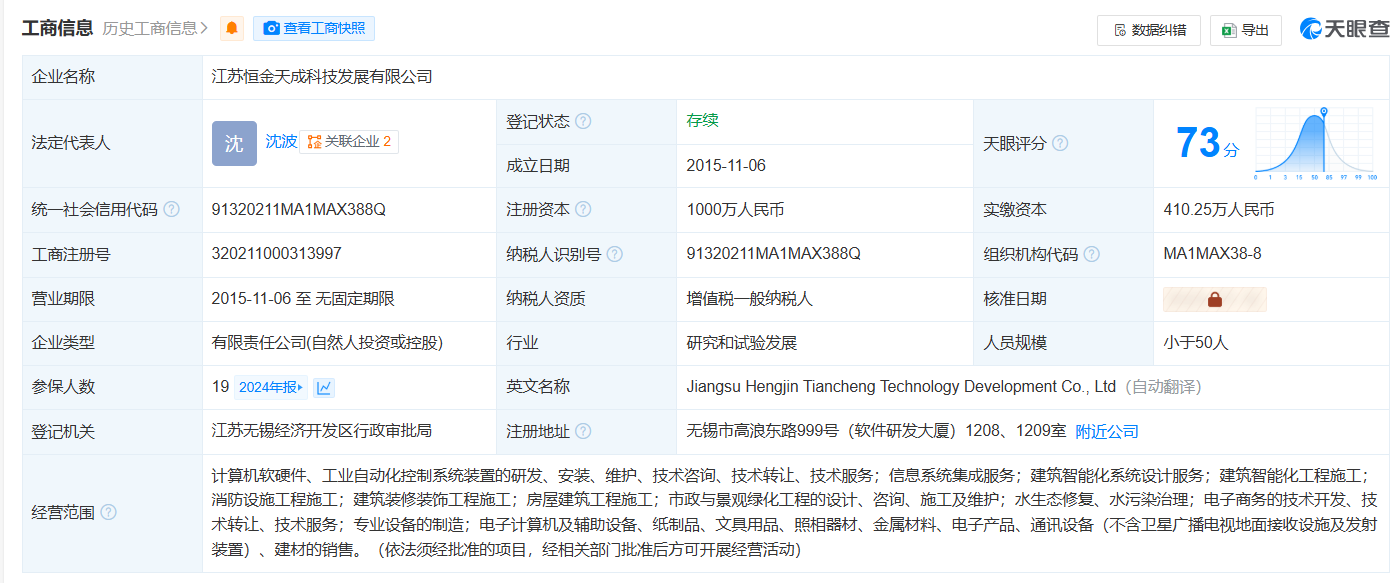Click the 存续 registration status
The height and width of the screenshot is (583, 1391).
coord(703,121)
